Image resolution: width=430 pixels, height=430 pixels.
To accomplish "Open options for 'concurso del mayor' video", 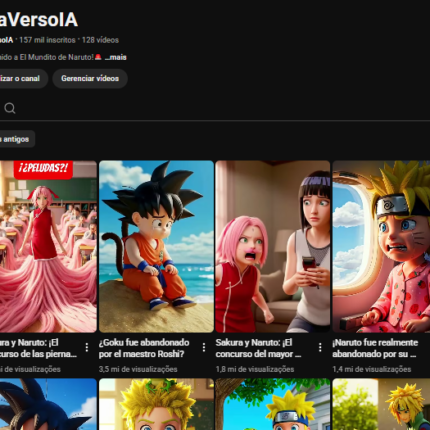I will pyautogui.click(x=320, y=348).
